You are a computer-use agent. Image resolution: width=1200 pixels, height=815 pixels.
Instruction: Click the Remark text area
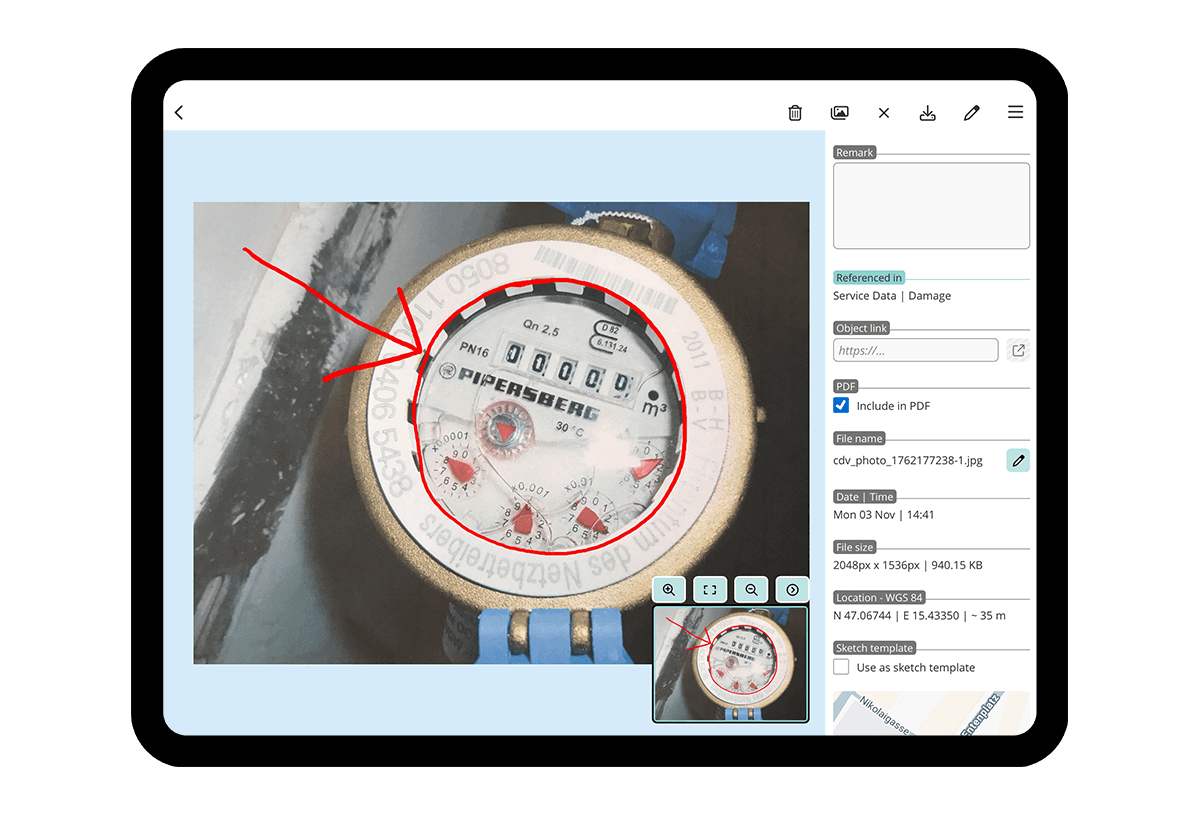click(931, 206)
